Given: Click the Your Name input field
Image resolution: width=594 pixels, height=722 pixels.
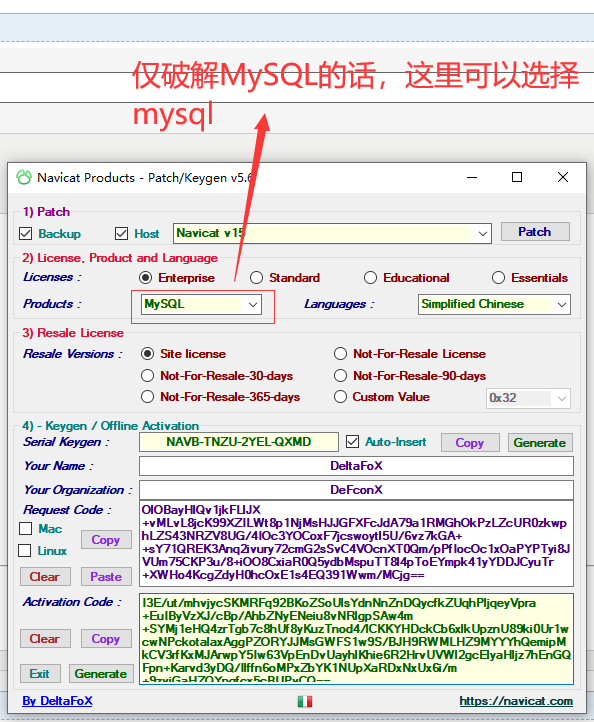Looking at the screenshot, I should click(356, 466).
